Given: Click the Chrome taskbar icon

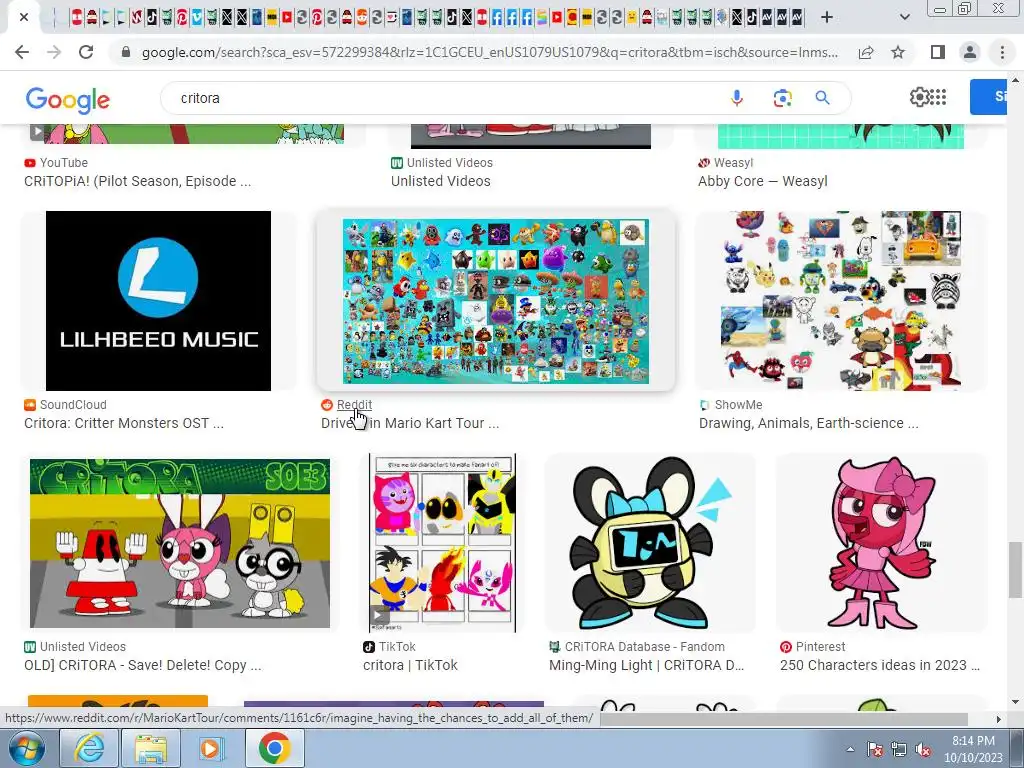Looking at the screenshot, I should [x=274, y=748].
